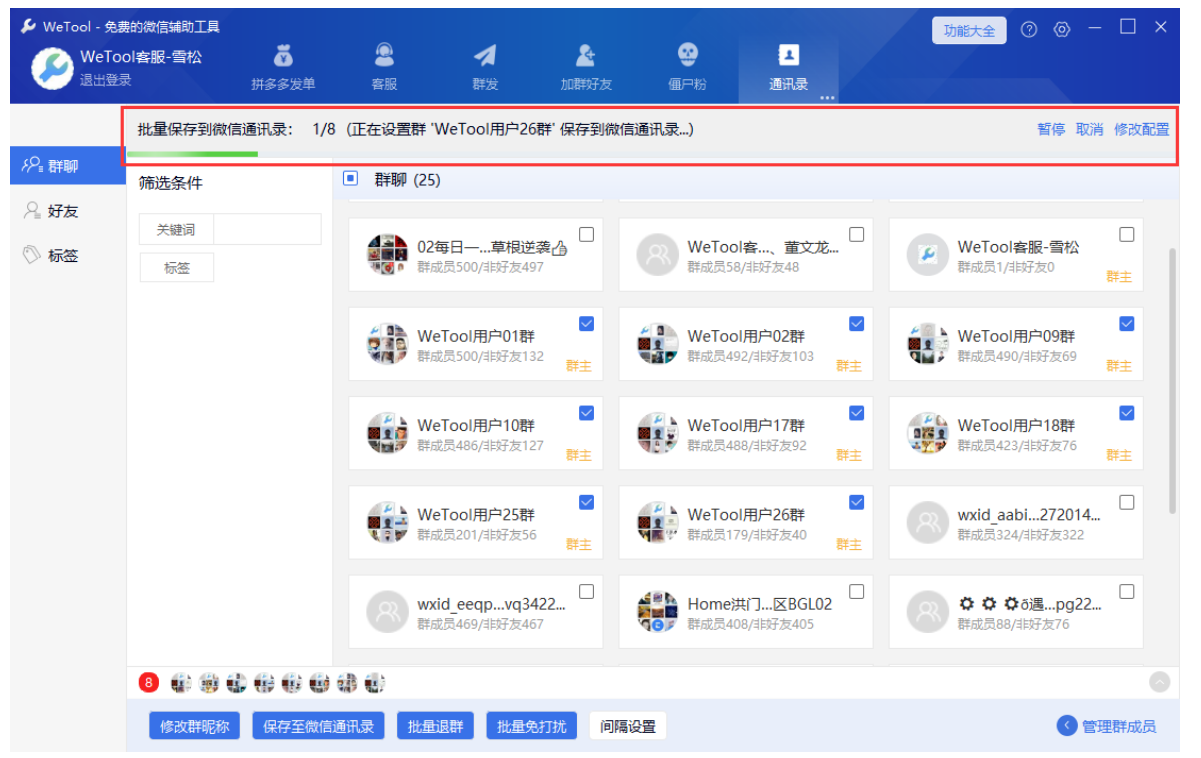
Task: Click the 批量退群 button
Action: click(436, 726)
